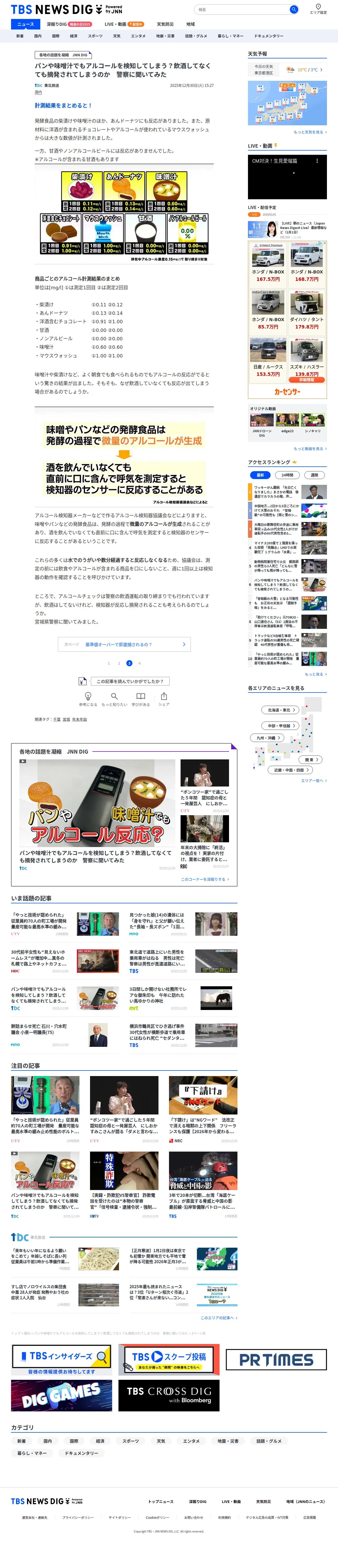Click the TBS スクープ投稿 banner
Image resolution: width=338 pixels, height=1568 pixels.
point(169,1360)
